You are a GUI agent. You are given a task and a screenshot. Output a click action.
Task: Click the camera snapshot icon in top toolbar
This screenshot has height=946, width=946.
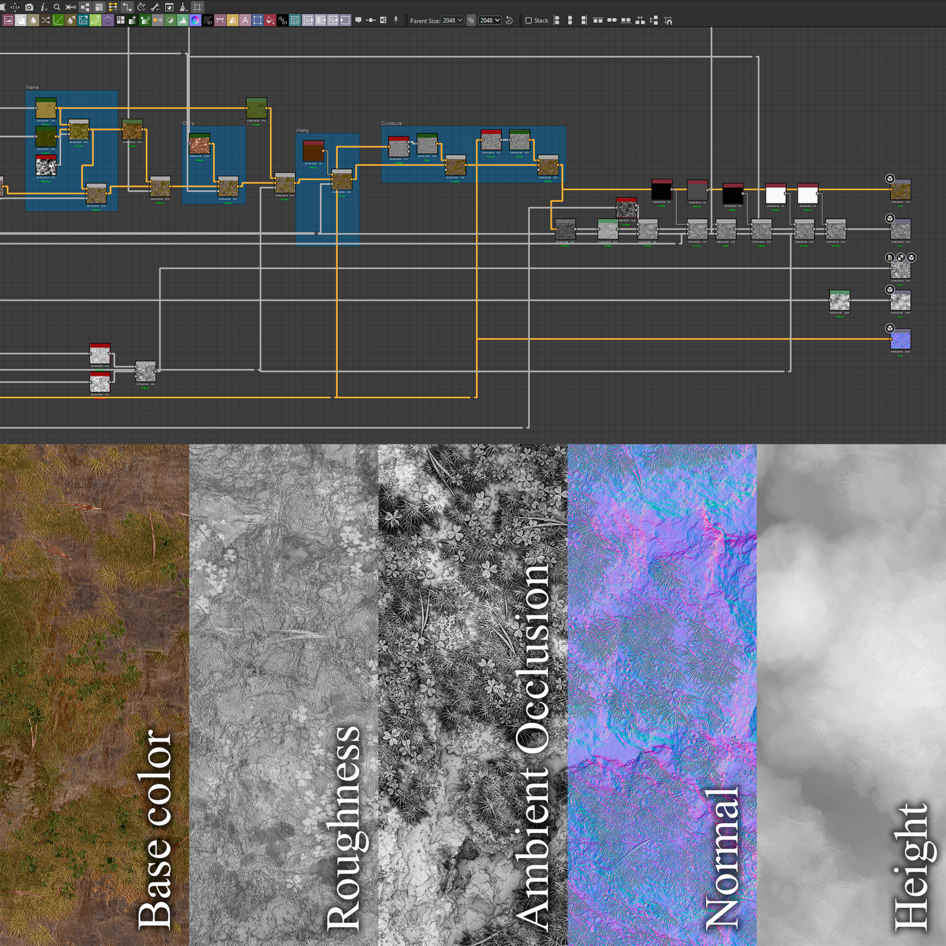29,7
